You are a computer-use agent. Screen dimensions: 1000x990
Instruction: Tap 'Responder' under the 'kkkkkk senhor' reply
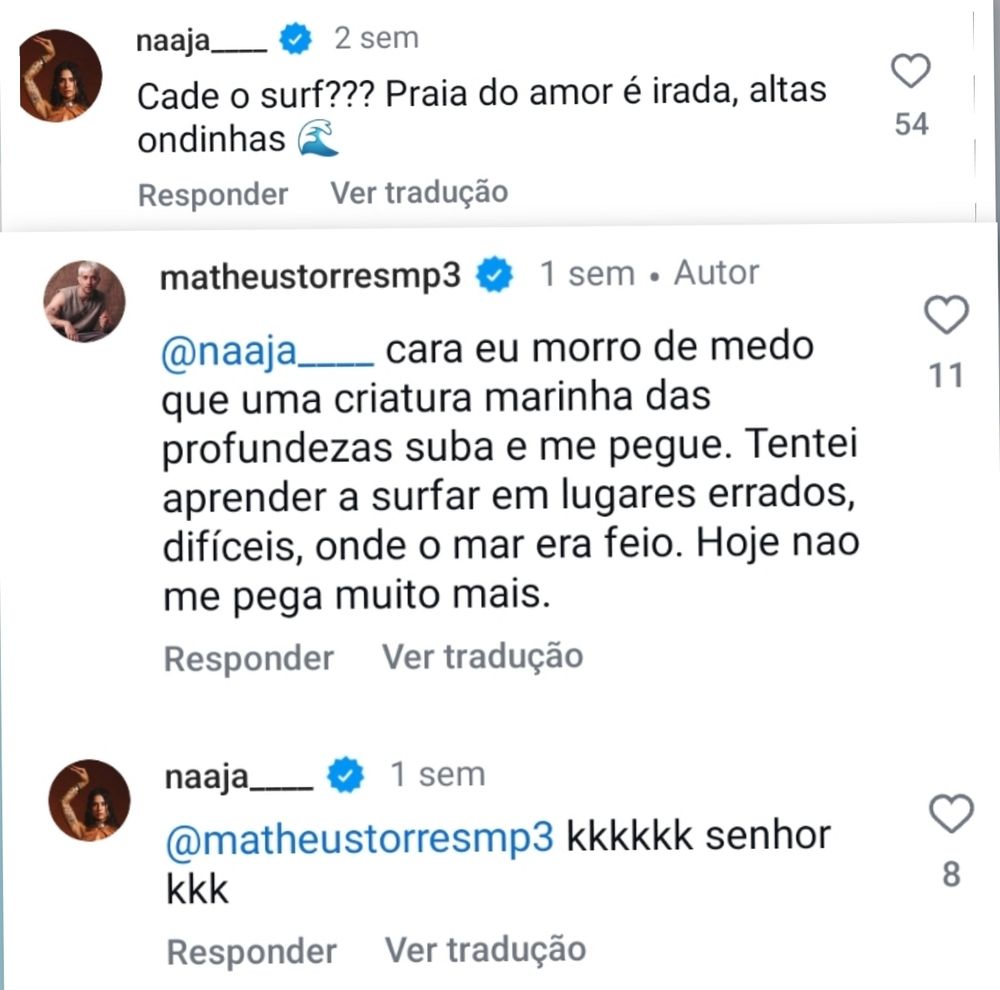(251, 952)
